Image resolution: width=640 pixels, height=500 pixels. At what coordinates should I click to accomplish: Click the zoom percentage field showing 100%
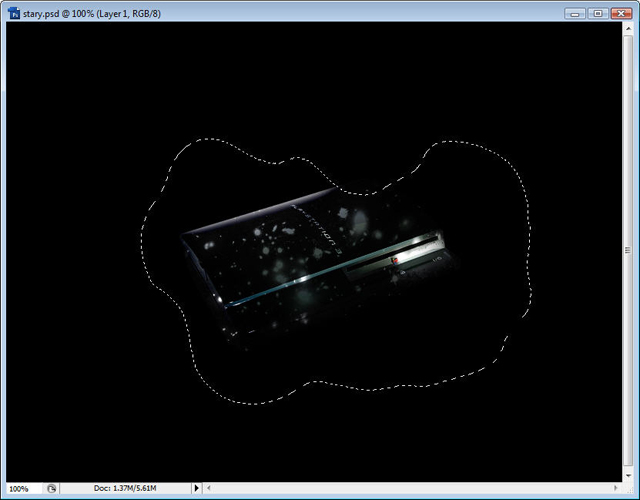pos(24,488)
